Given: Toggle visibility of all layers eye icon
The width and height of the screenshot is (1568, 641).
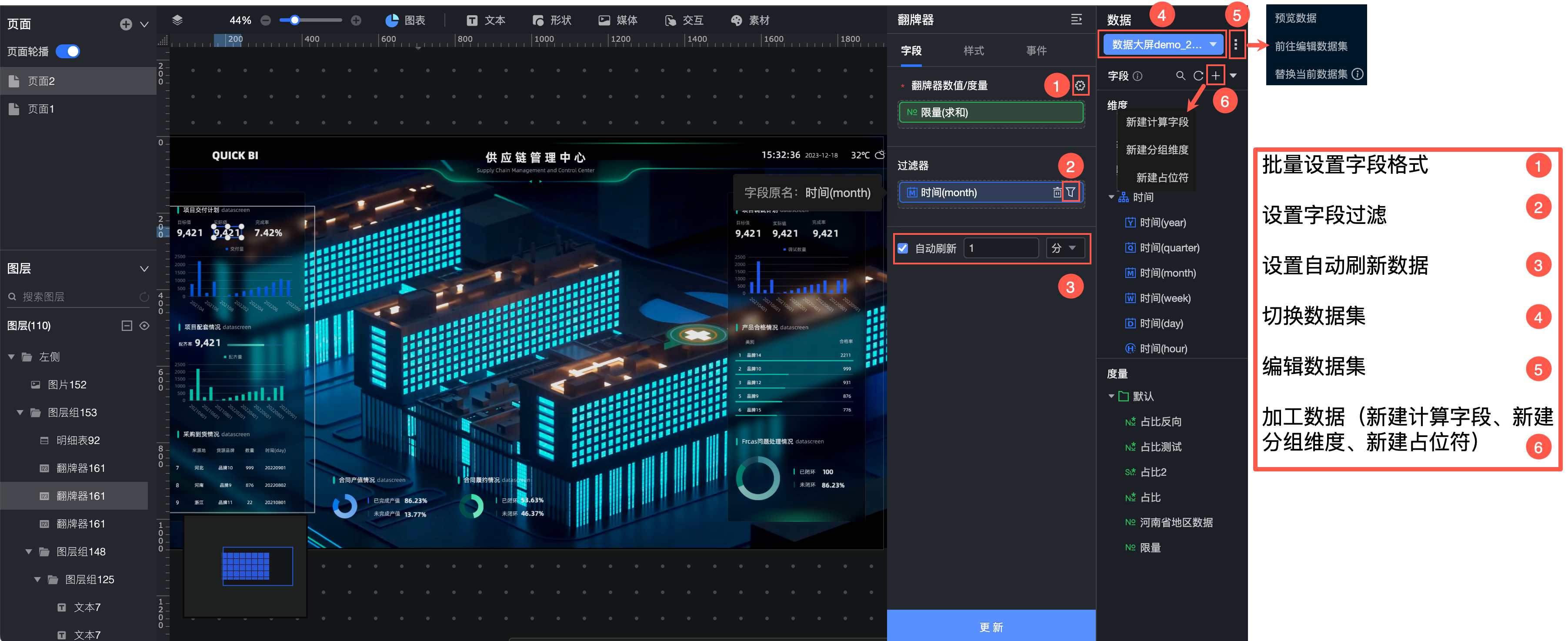Looking at the screenshot, I should click(144, 326).
